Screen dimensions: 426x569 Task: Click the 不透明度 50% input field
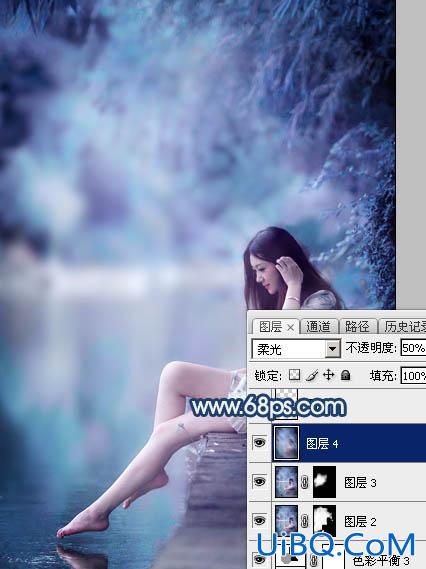pyautogui.click(x=413, y=348)
